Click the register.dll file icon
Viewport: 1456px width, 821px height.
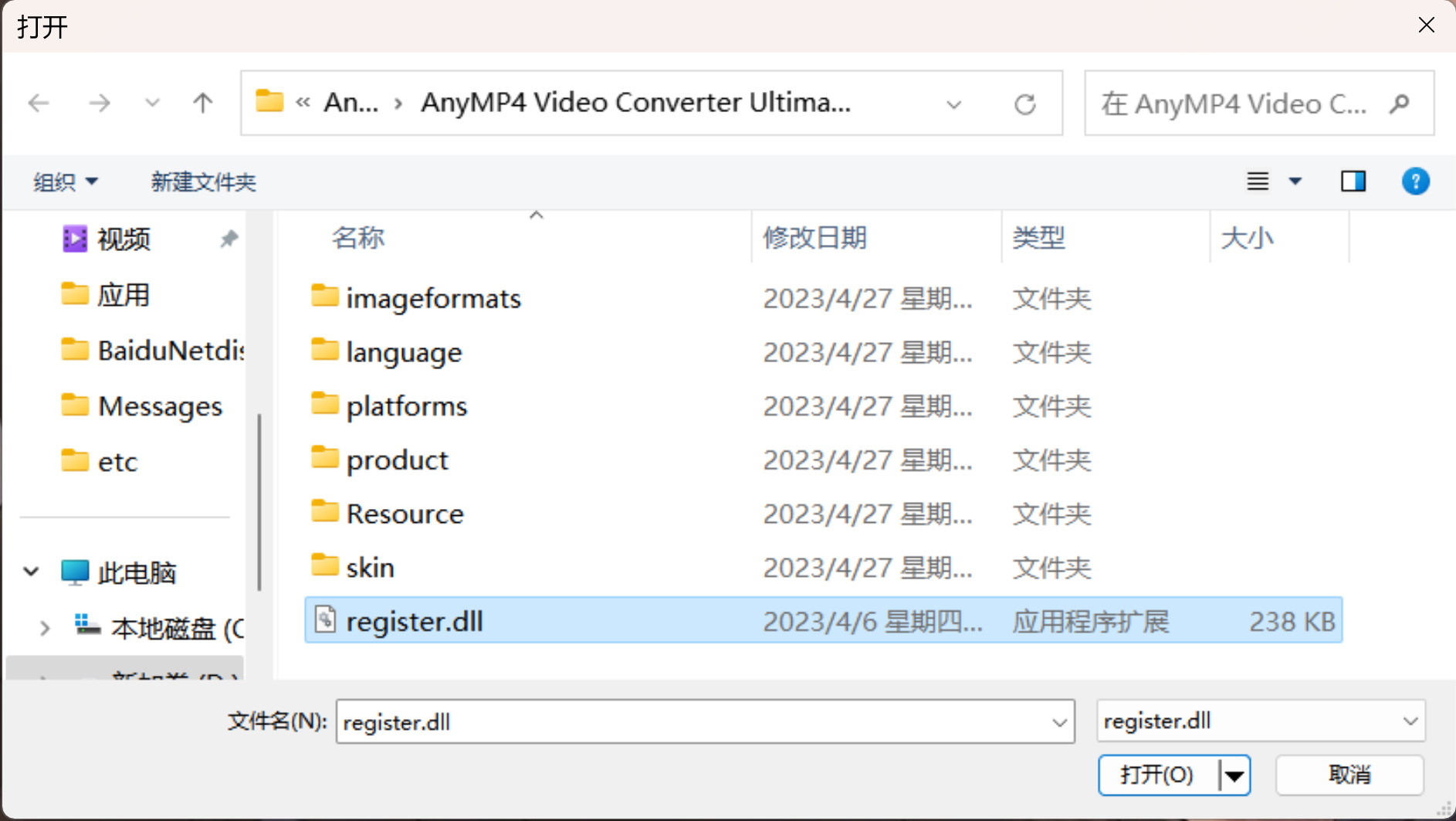click(325, 620)
